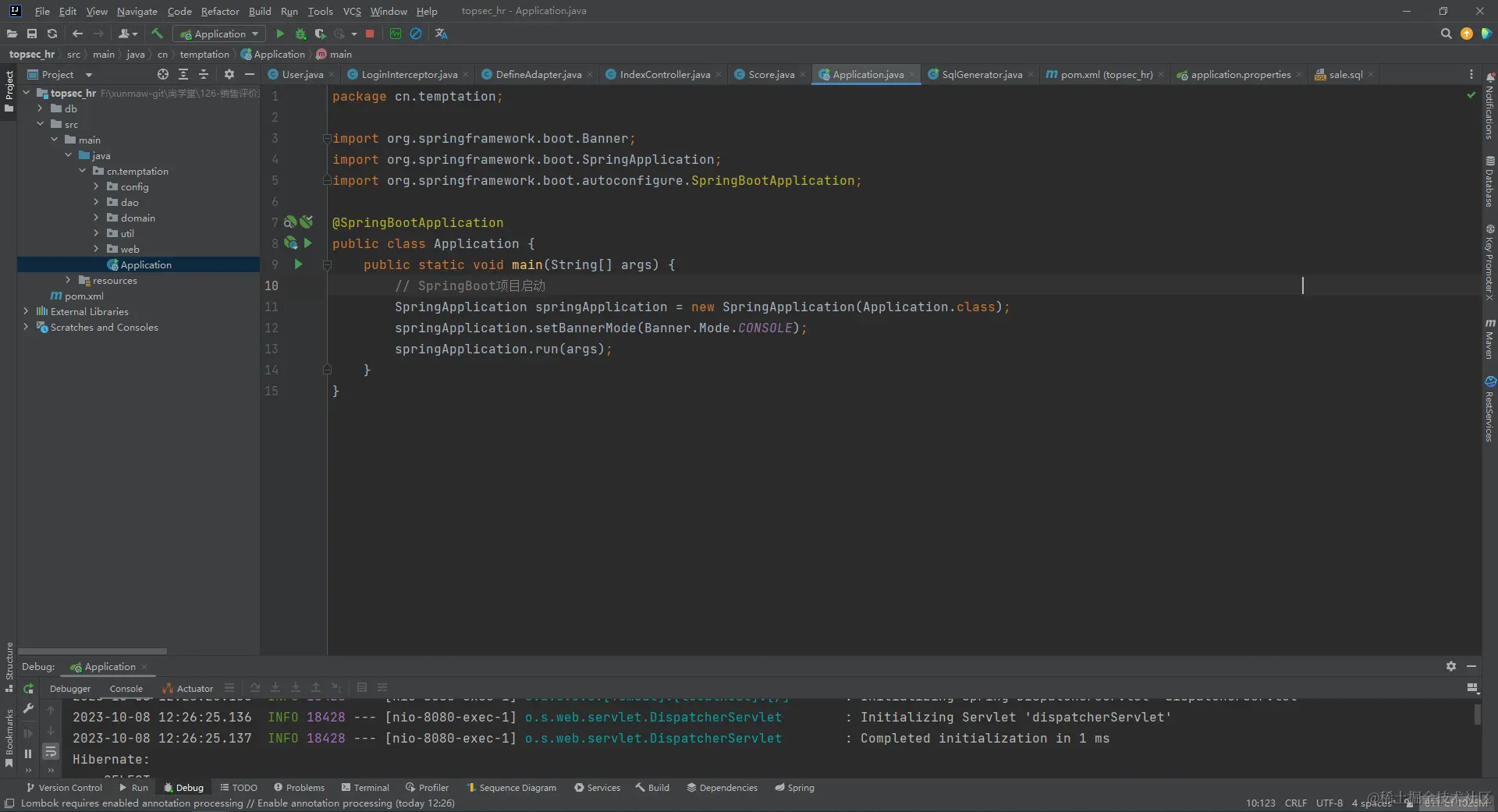Start debugging with the green bug icon
Image resolution: width=1498 pixels, height=812 pixels.
tap(300, 34)
